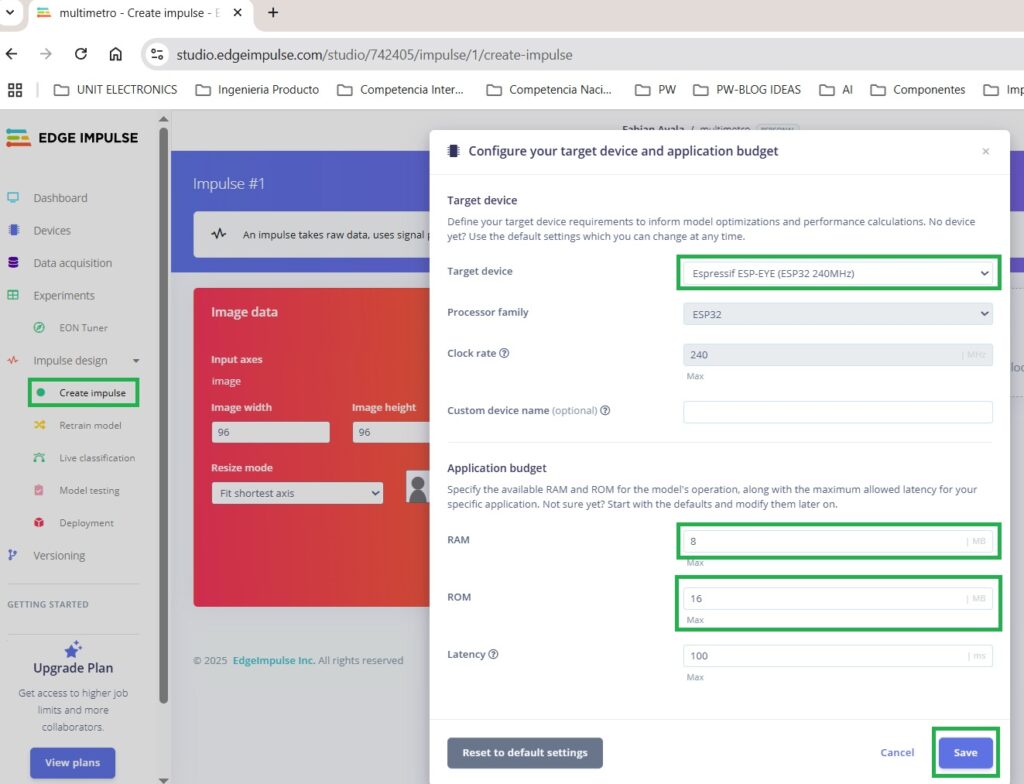Viewport: 1024px width, 784px height.
Task: Open the Model testing menu item
Action: pyautogui.click(x=89, y=491)
